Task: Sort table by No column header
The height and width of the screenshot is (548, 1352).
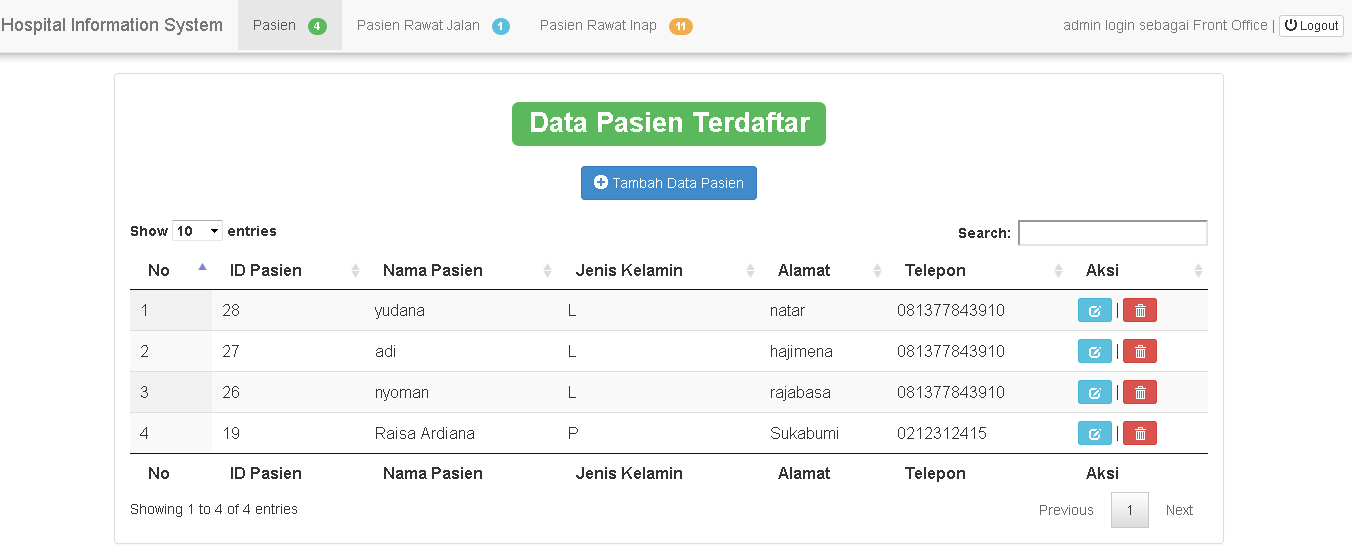Action: [171, 270]
